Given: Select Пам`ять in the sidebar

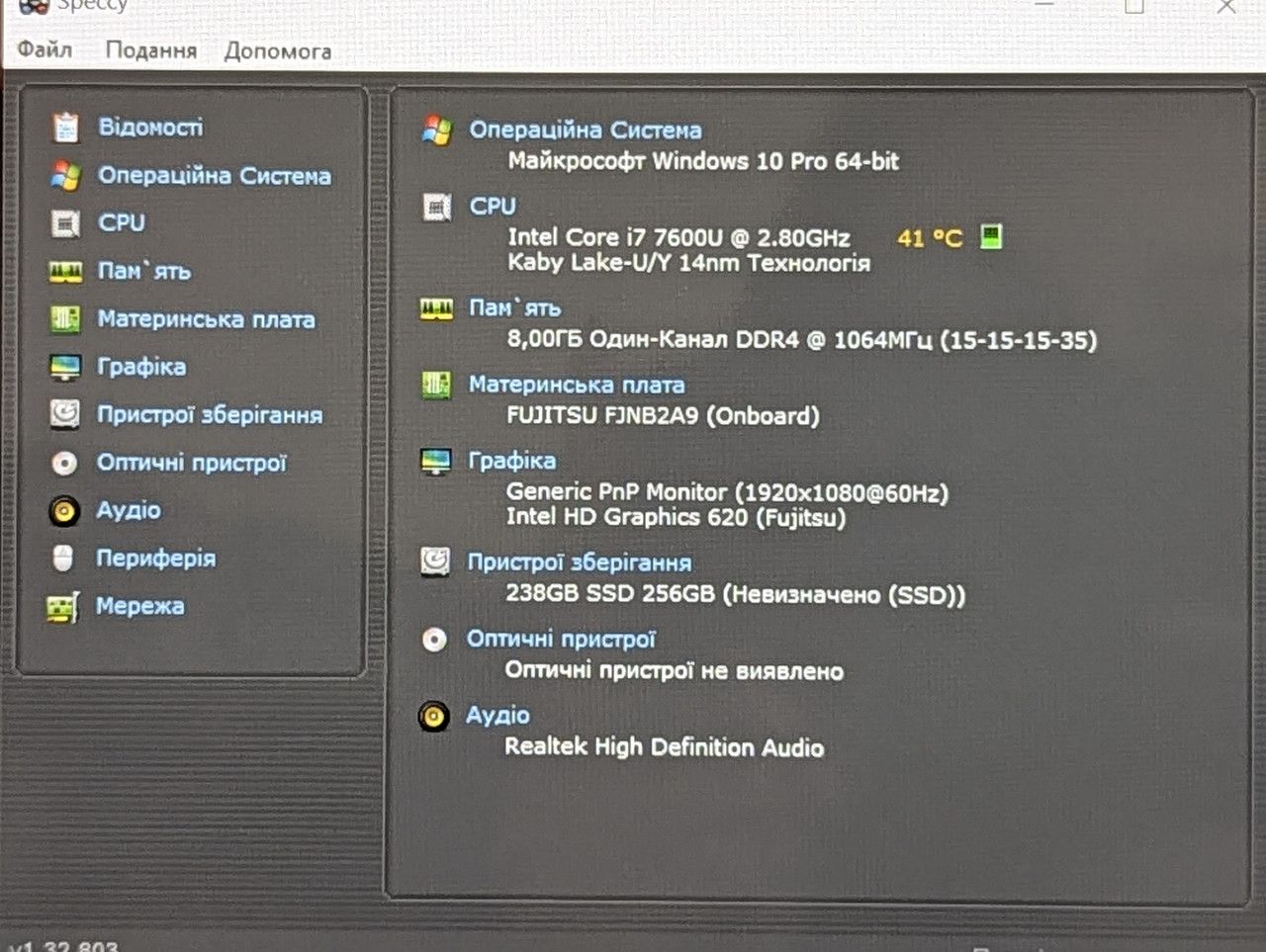Looking at the screenshot, I should click(144, 271).
